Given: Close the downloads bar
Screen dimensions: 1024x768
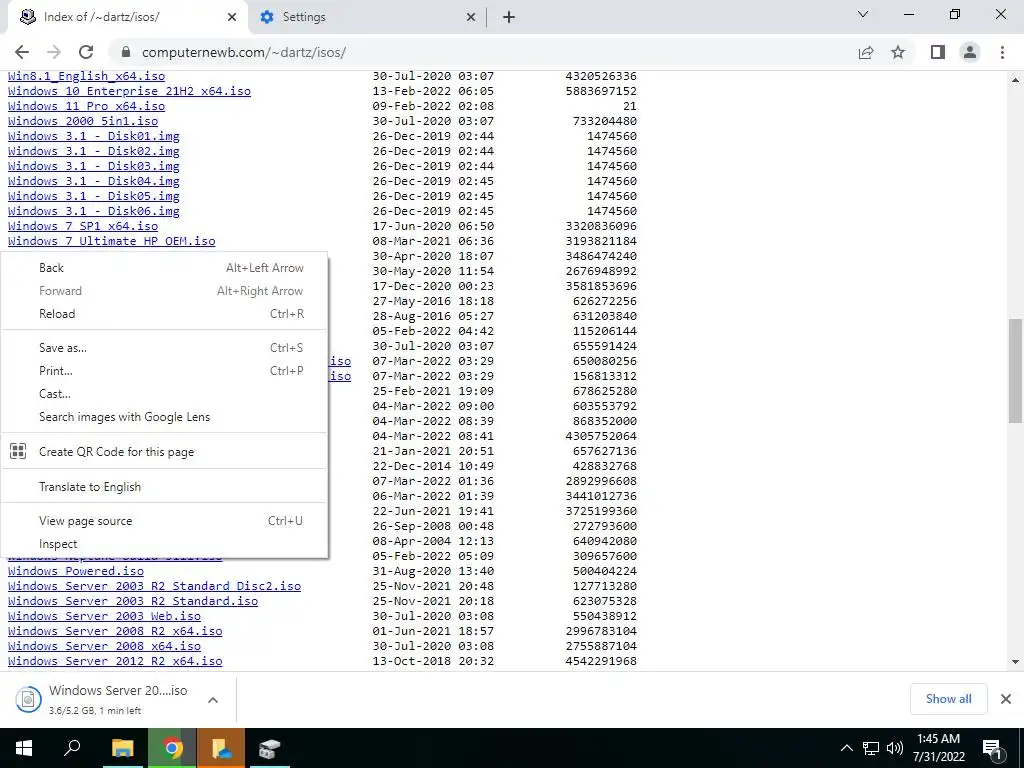Looking at the screenshot, I should coord(1006,699).
